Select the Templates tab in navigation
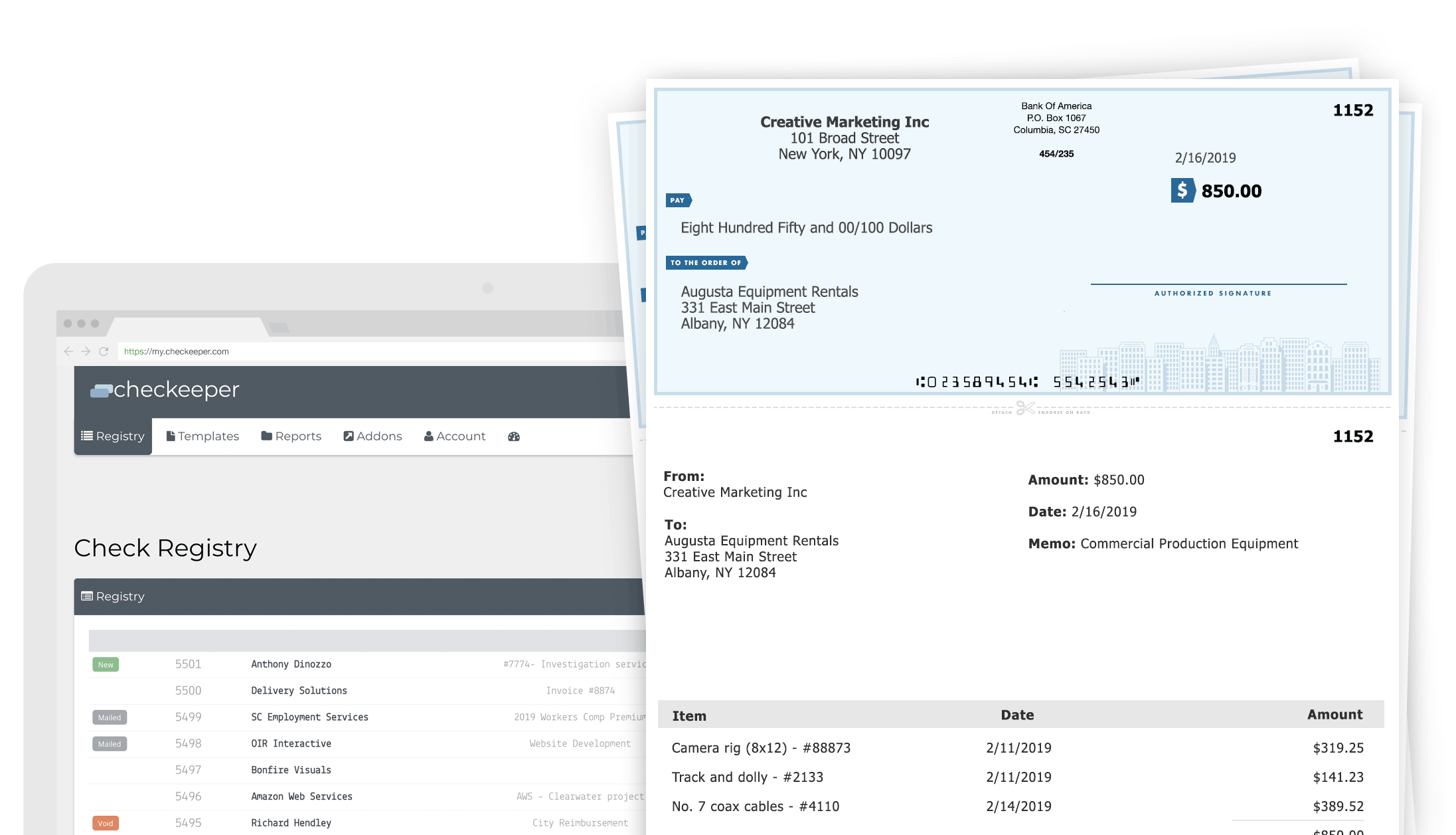1456x835 pixels. coord(202,435)
